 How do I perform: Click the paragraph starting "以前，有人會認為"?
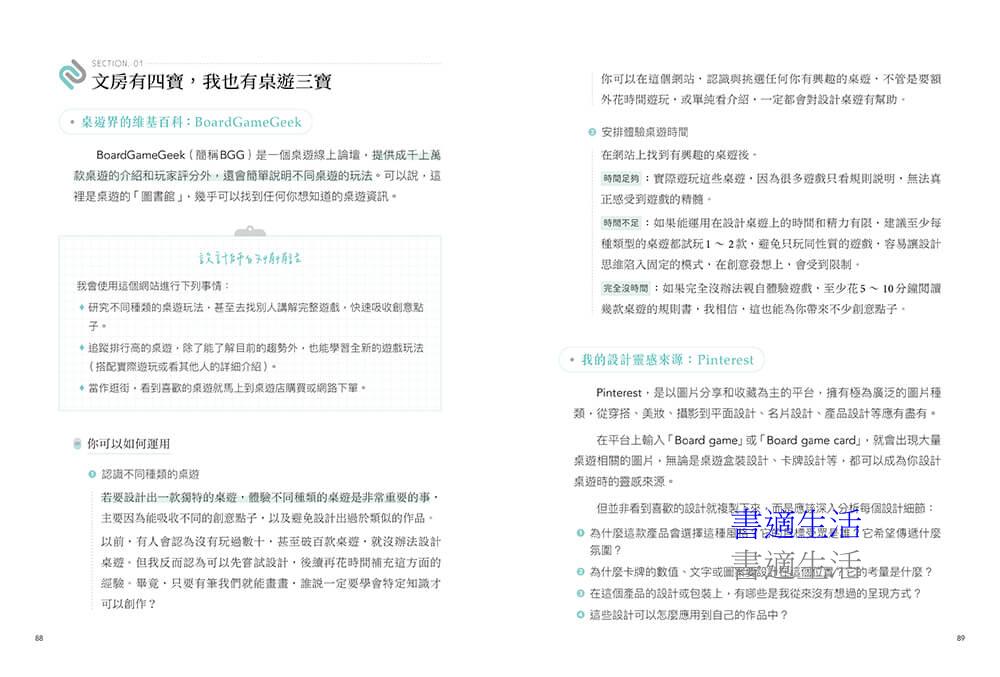coord(270,572)
